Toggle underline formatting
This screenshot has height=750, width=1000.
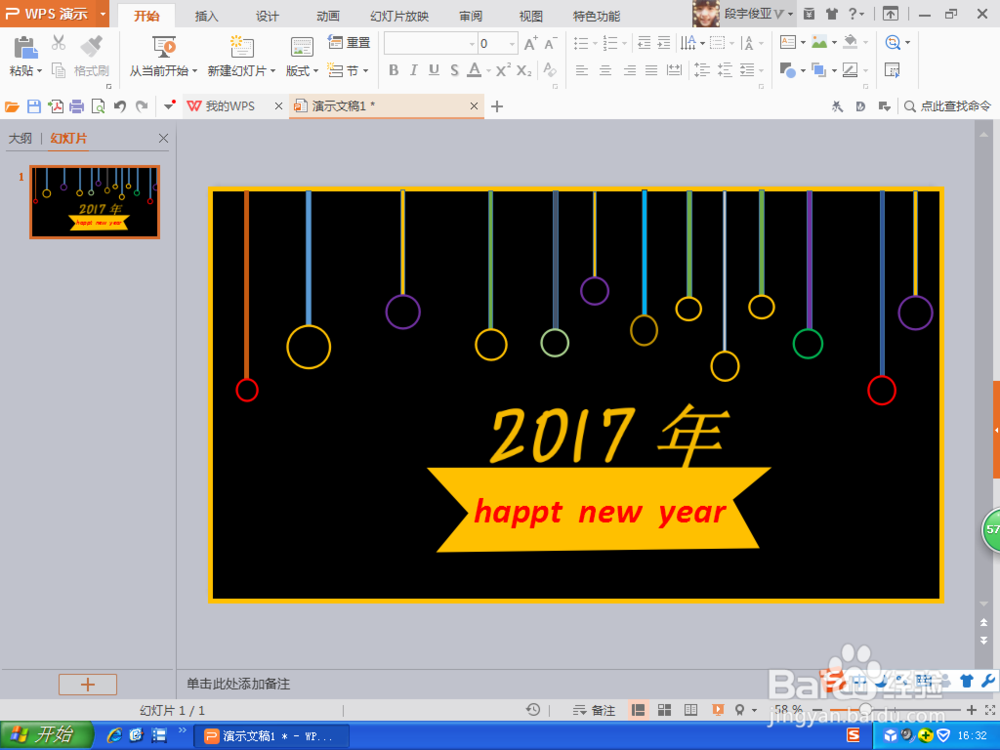(x=433, y=71)
